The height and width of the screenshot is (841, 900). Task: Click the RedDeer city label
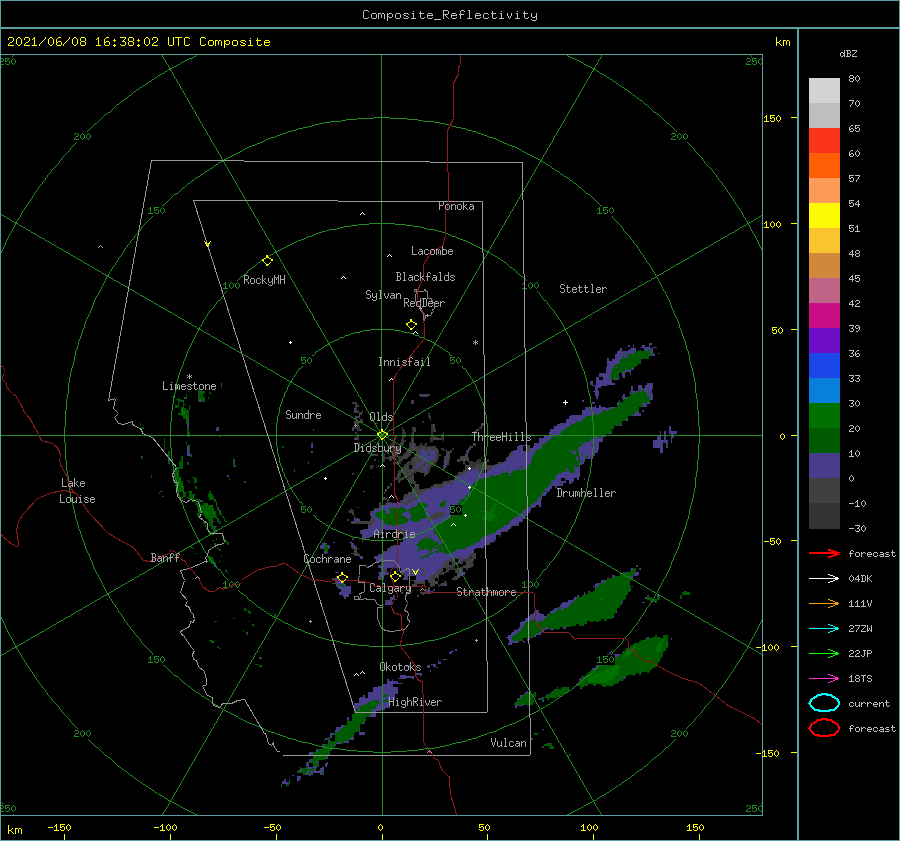pos(424,303)
